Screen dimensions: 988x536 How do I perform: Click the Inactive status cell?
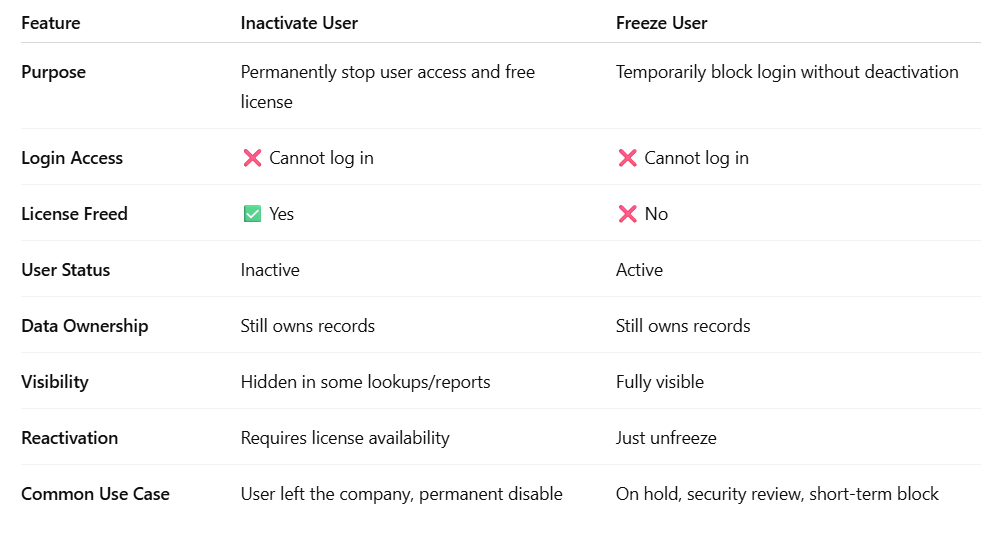tap(270, 270)
